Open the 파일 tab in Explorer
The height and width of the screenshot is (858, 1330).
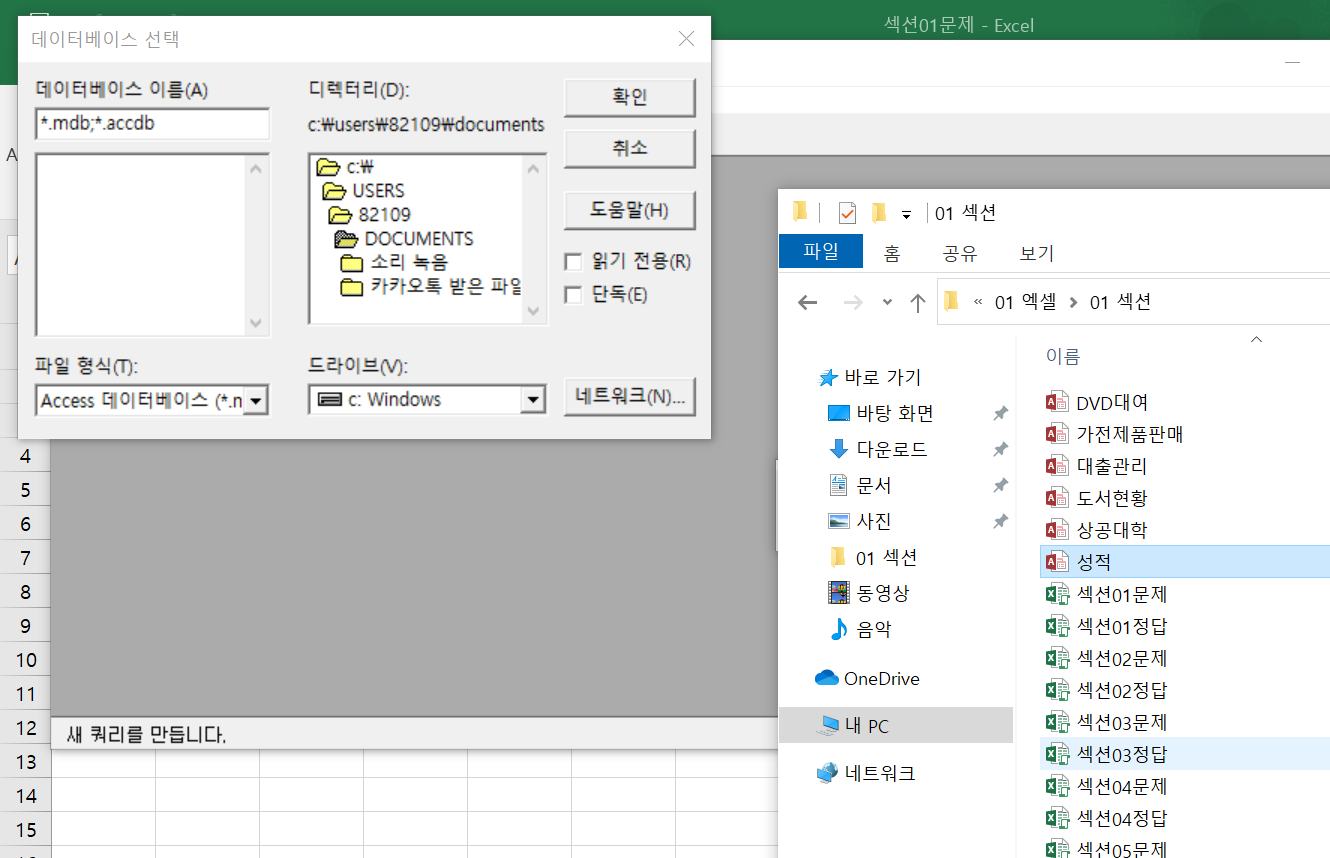[820, 252]
